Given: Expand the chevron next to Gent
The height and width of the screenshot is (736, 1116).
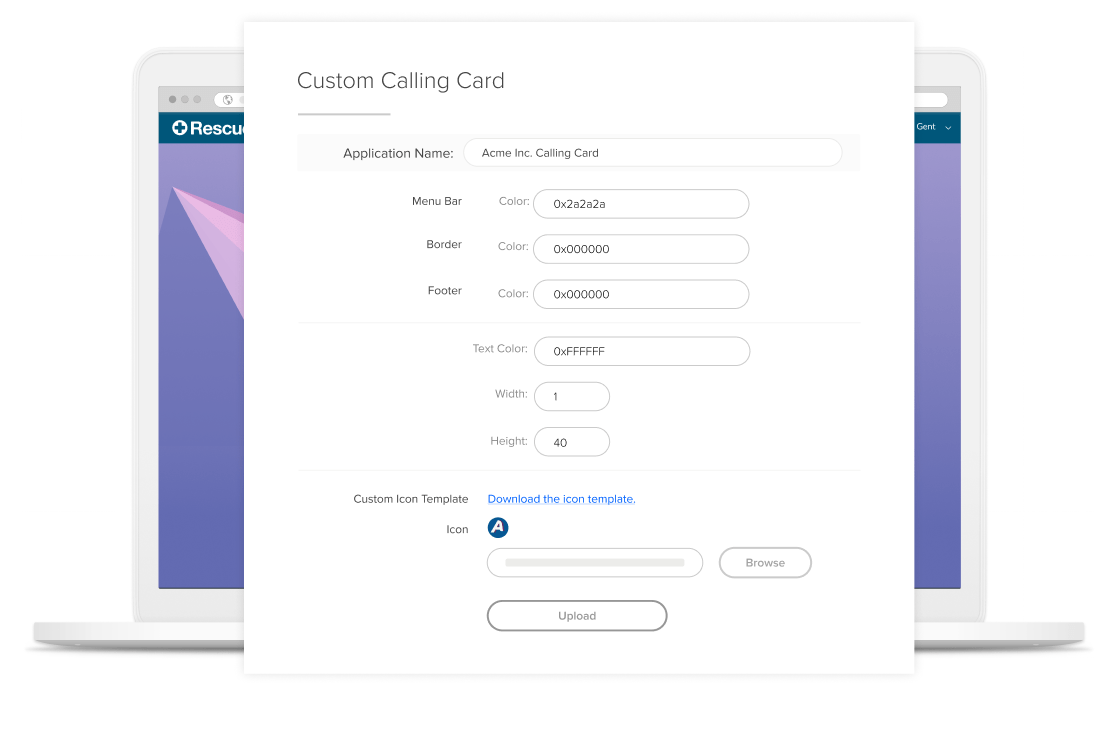Looking at the screenshot, I should point(948,128).
